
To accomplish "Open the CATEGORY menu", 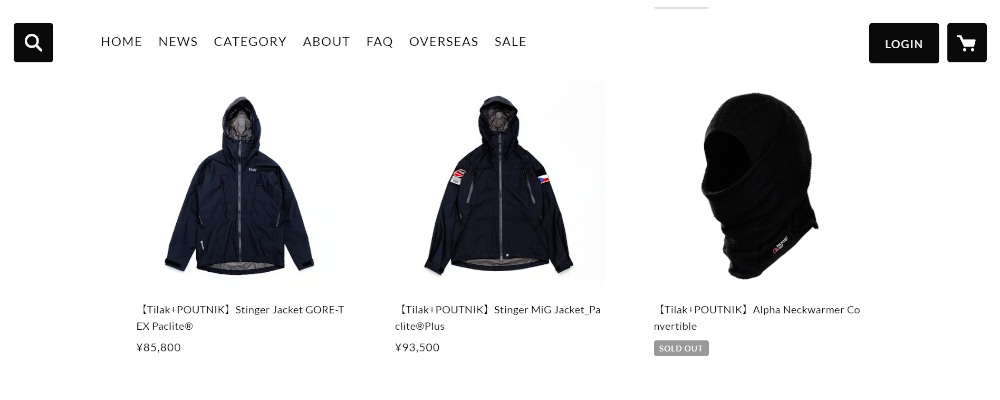I will coord(250,41).
